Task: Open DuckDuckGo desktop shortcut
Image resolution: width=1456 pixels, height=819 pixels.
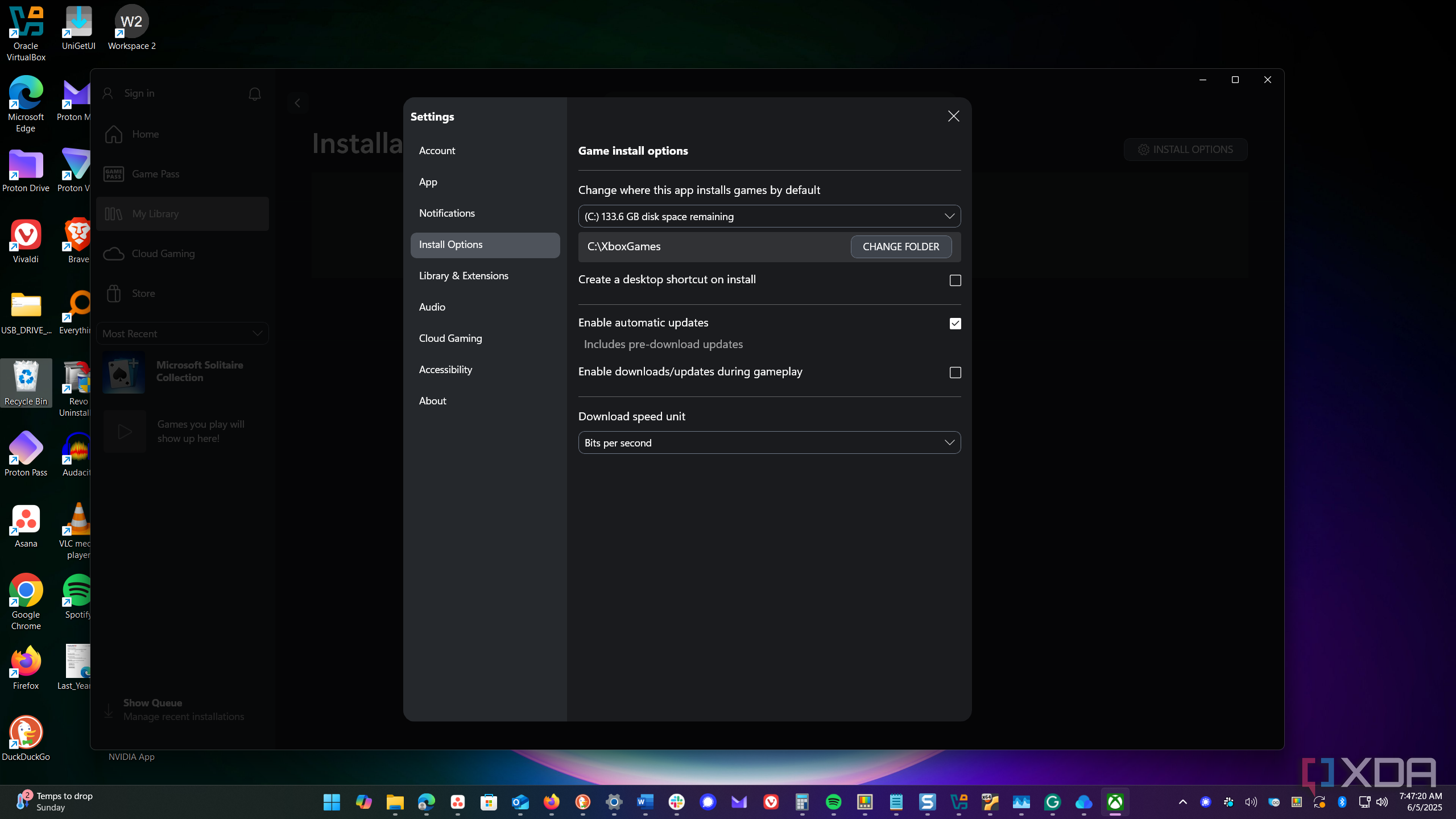Action: 26,739
